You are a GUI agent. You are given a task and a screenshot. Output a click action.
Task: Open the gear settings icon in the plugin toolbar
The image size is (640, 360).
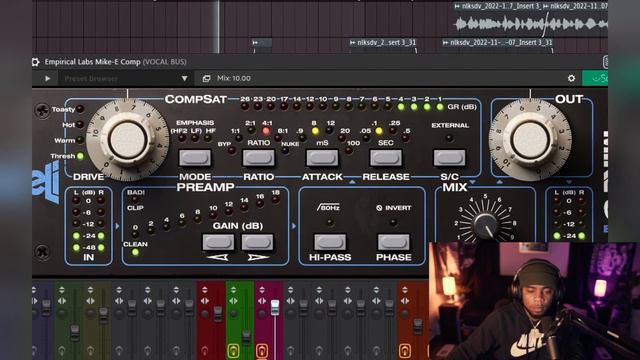pos(571,78)
